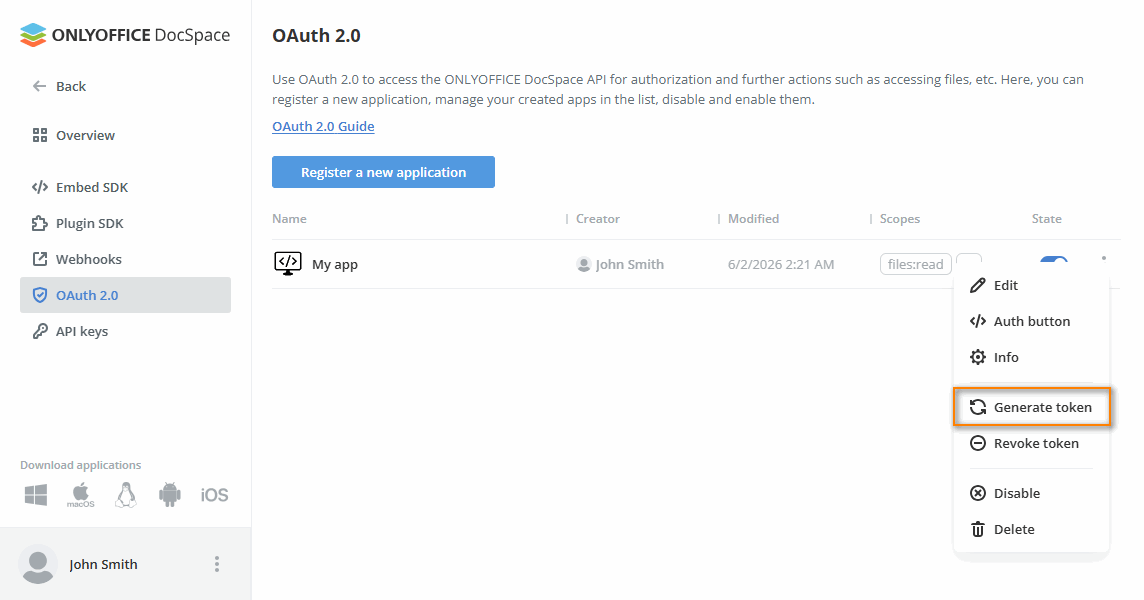Click creator John Smith in app row

click(630, 264)
